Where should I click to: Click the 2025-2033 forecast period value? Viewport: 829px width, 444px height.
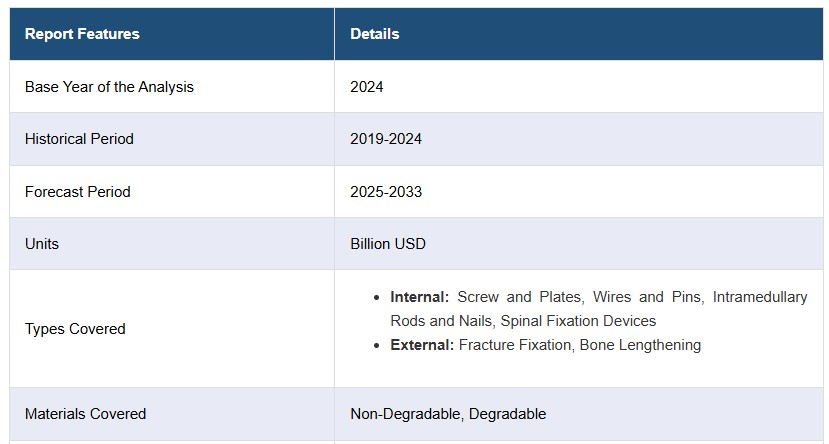386,191
